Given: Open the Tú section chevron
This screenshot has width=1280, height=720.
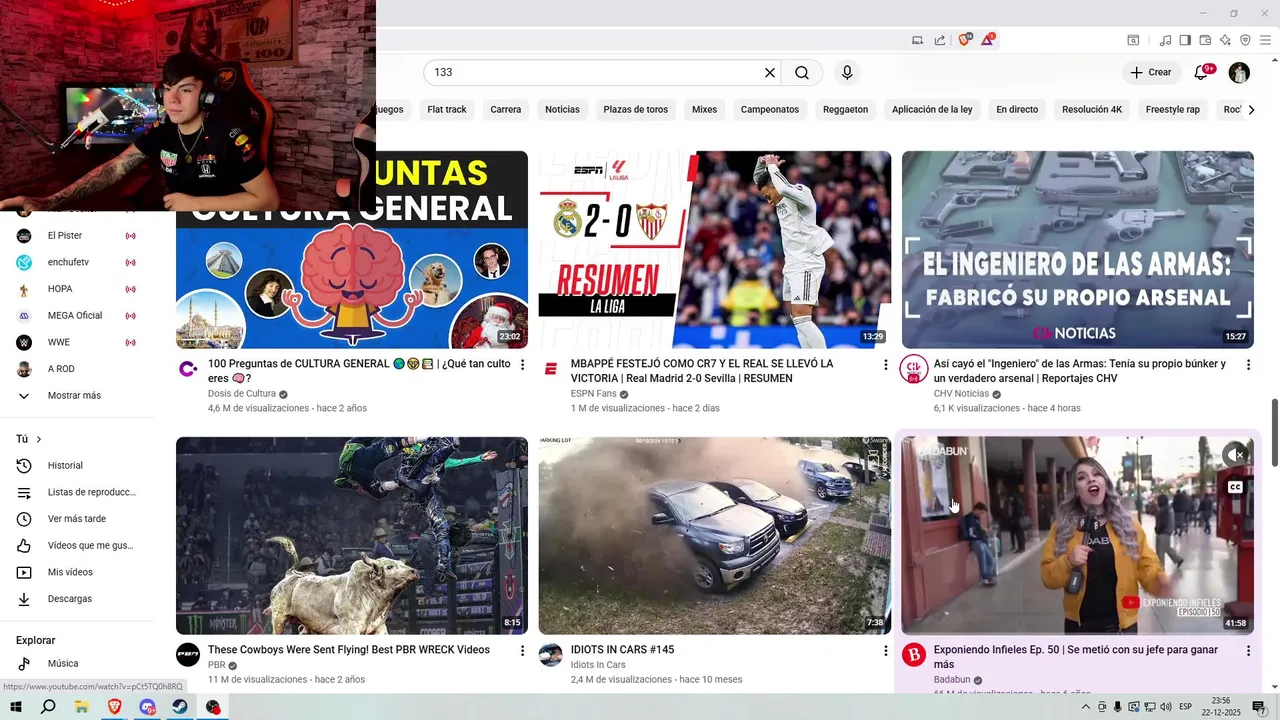Looking at the screenshot, I should (39, 439).
